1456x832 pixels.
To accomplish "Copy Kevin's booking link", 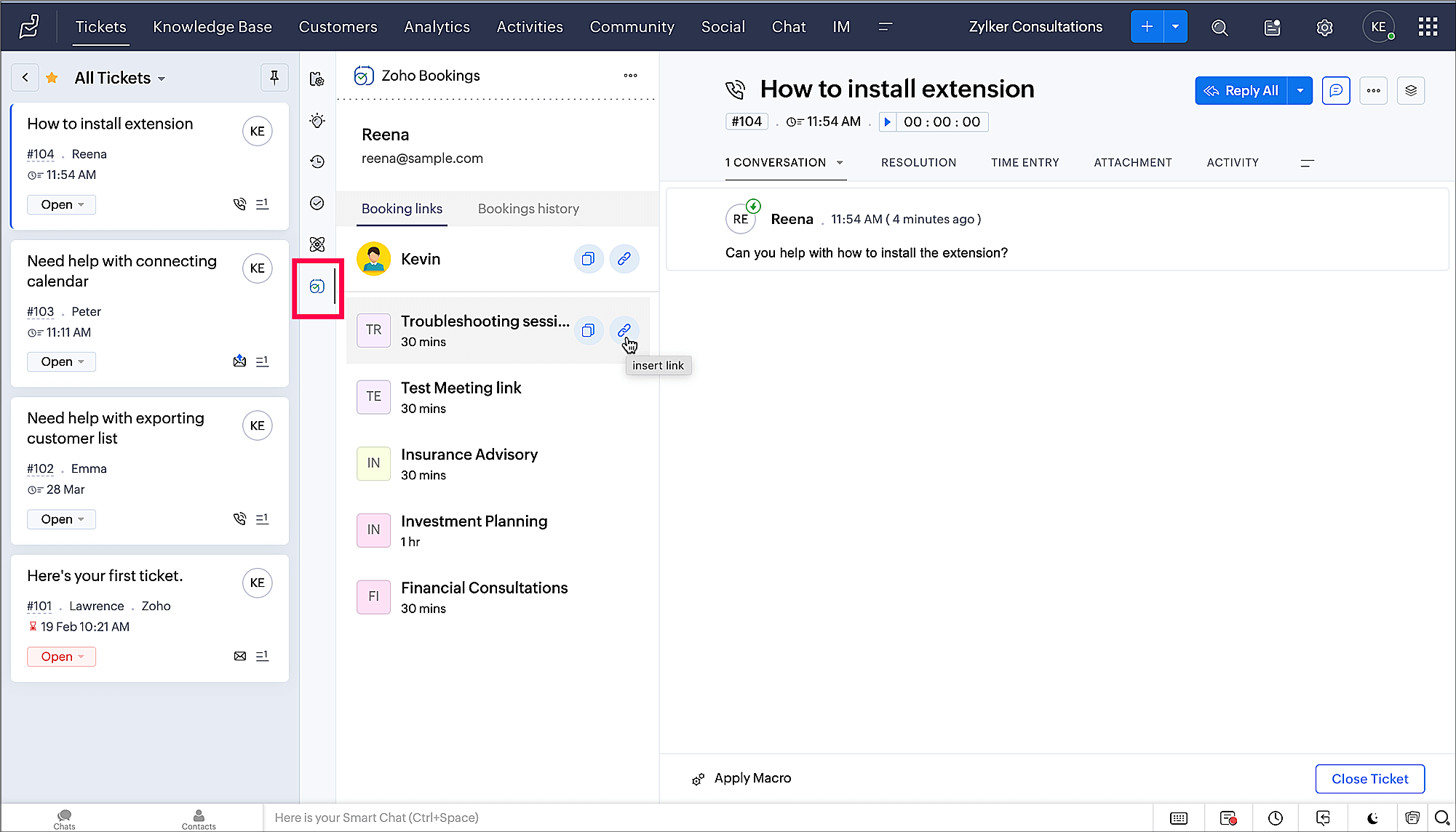I will click(588, 259).
